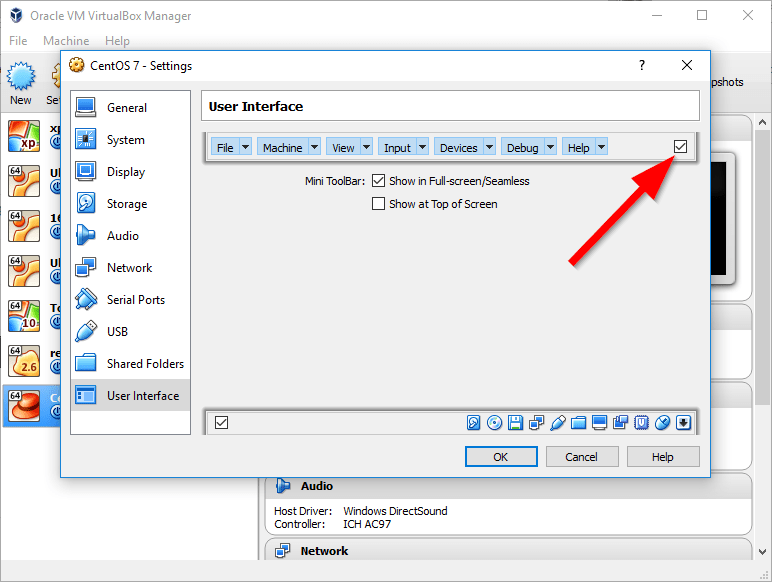Expand the View menu dropdown arrow
This screenshot has height=582, width=772.
pos(367,147)
